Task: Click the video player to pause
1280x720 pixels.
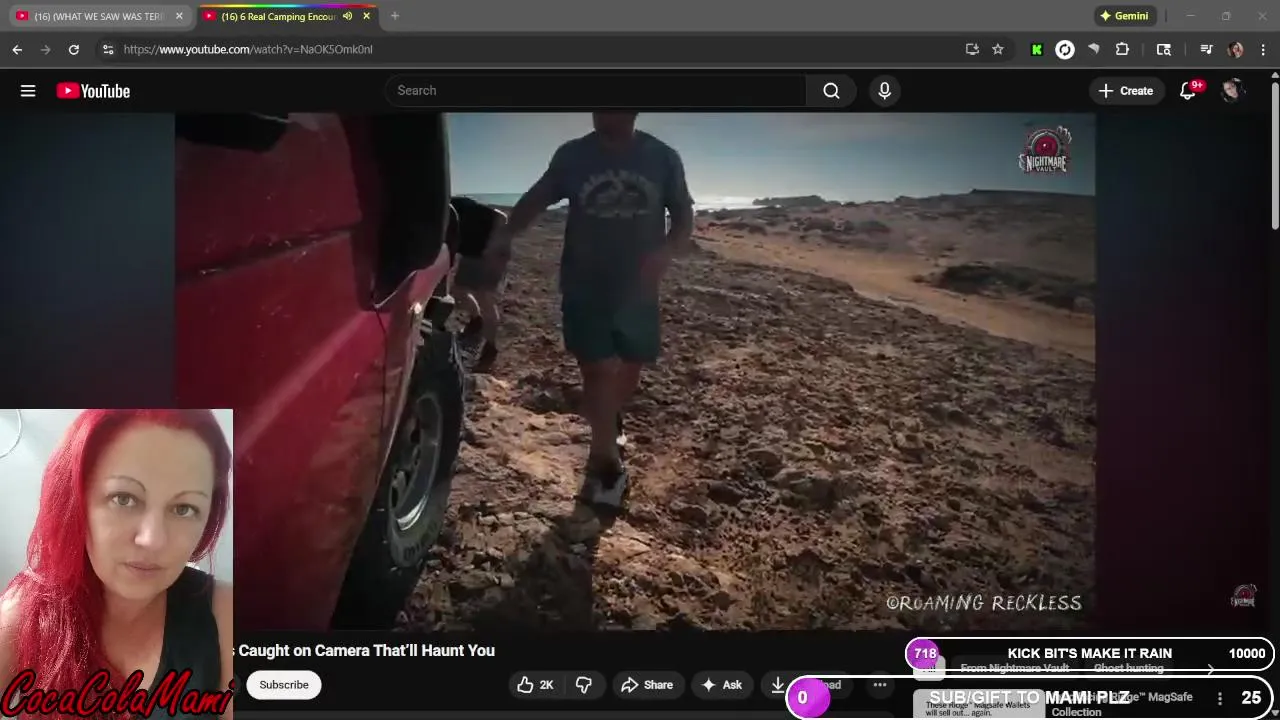Action: coord(635,370)
